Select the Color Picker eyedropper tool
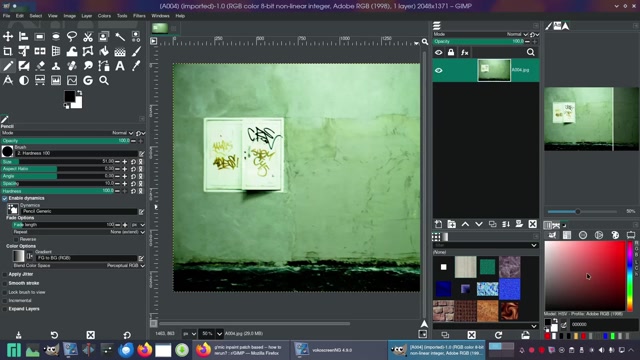Image resolution: width=640 pixels, height=360 pixels. point(136,66)
